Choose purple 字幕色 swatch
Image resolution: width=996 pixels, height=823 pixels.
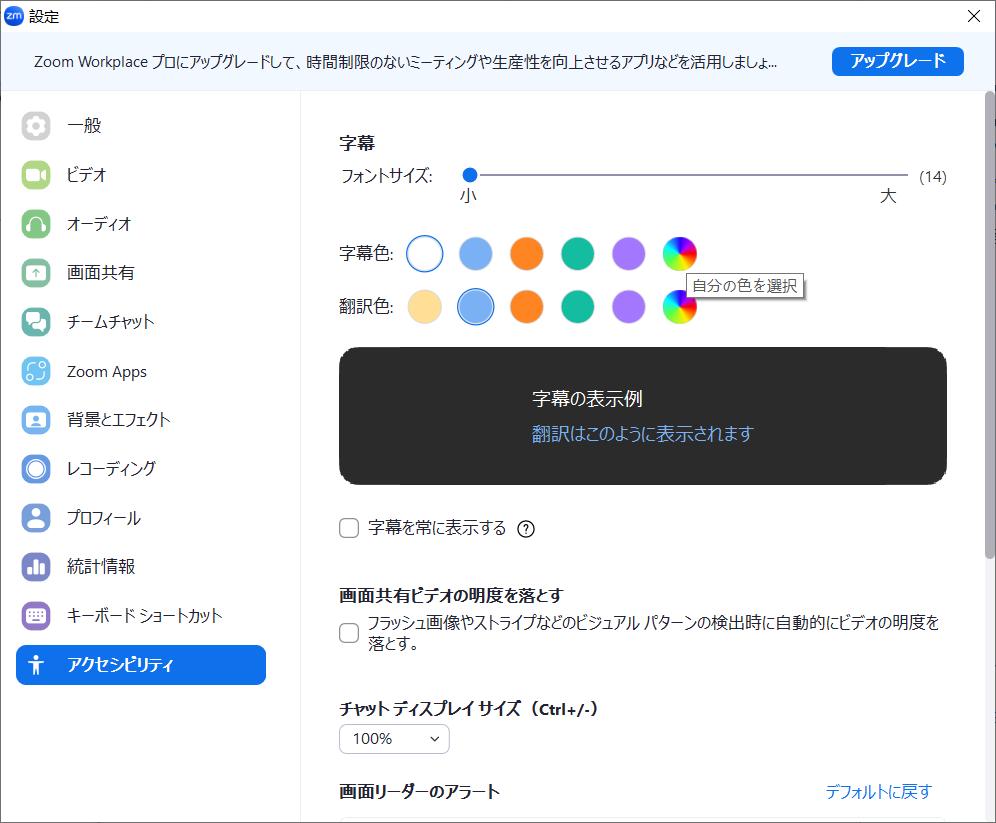point(628,253)
